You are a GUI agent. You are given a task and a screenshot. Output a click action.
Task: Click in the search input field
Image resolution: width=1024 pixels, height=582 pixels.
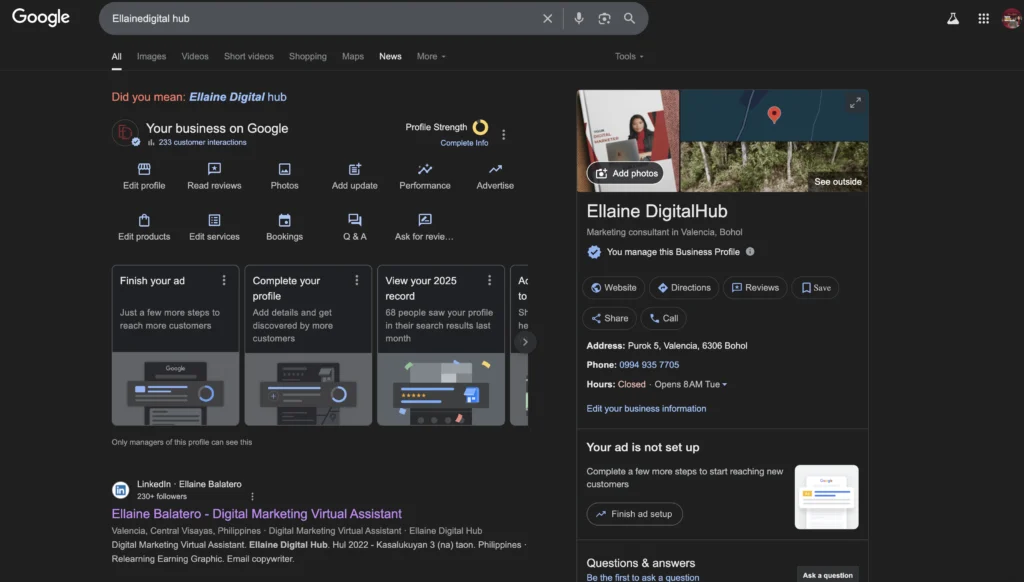(x=320, y=18)
